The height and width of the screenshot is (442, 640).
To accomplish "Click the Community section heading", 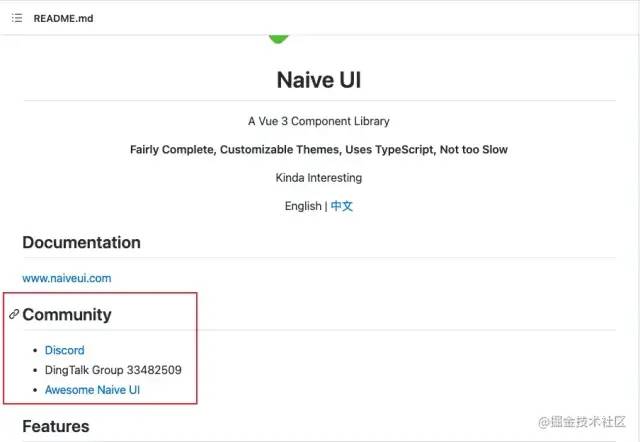I will point(67,314).
